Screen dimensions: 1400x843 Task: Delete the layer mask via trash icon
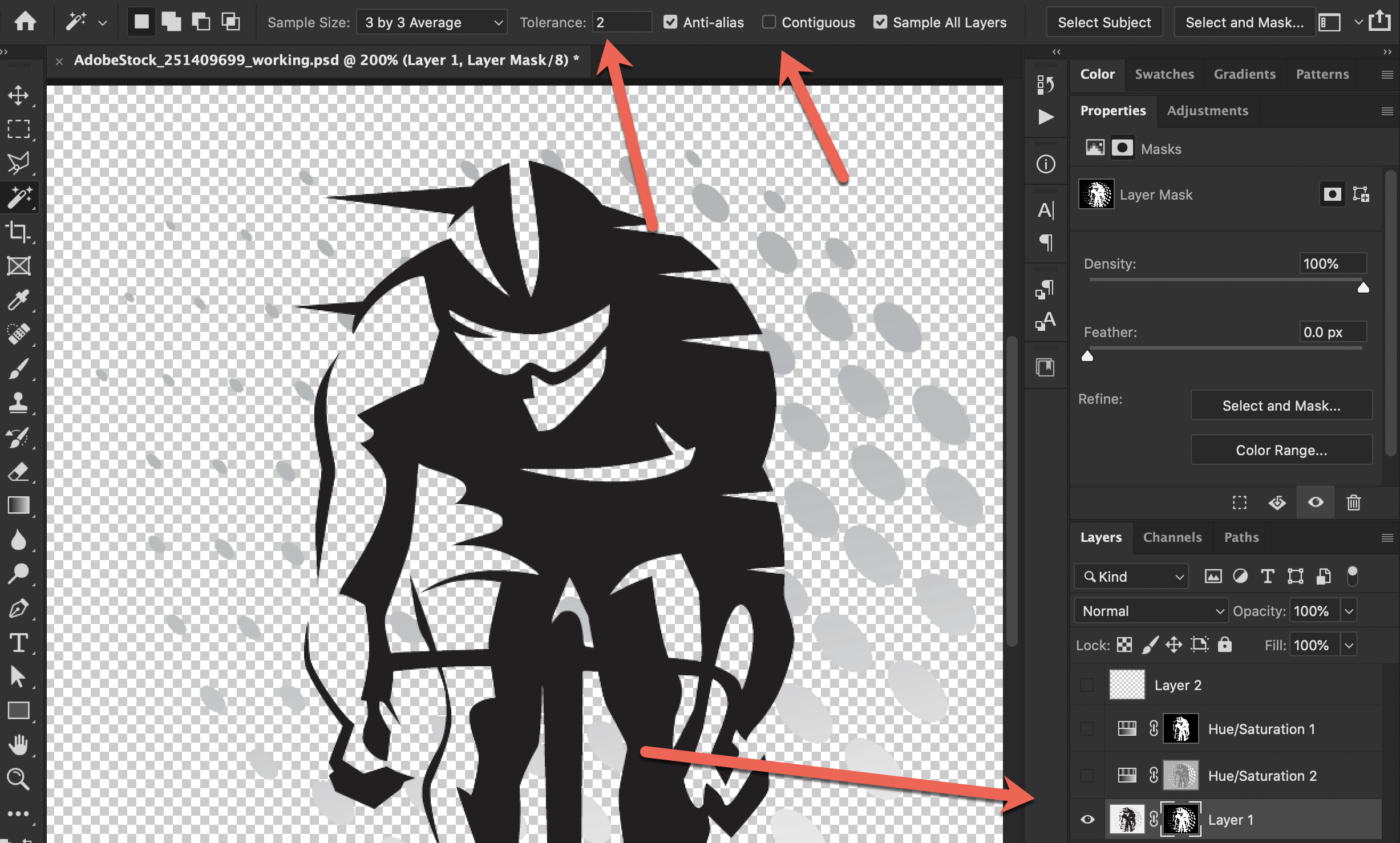pyautogui.click(x=1353, y=502)
